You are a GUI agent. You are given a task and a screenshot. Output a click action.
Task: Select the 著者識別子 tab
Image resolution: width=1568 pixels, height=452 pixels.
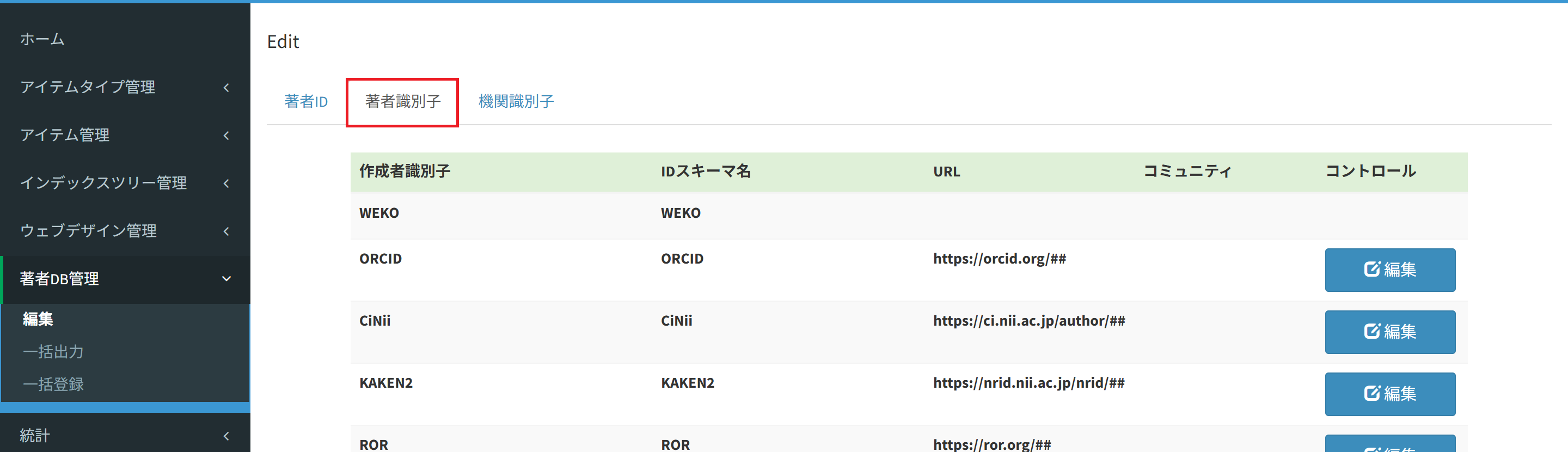point(402,102)
